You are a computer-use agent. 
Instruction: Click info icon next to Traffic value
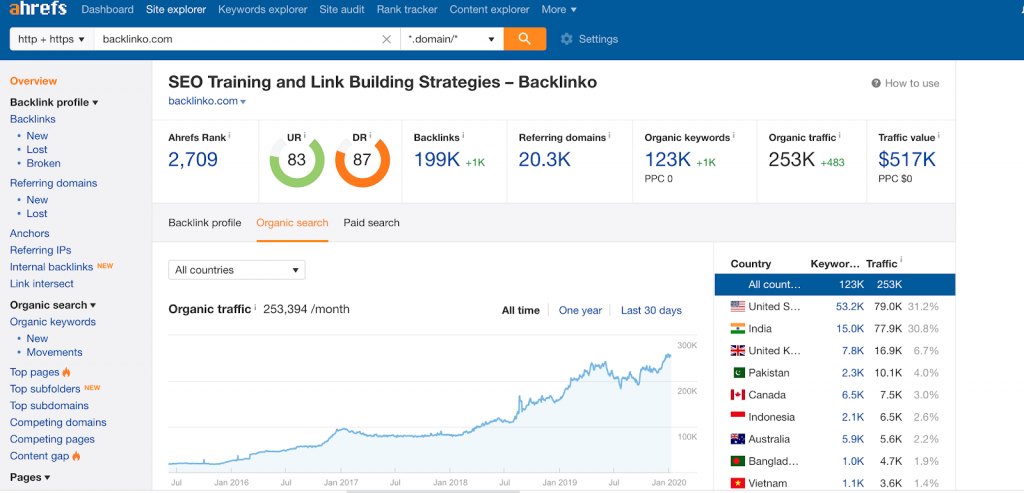pyautogui.click(x=938, y=136)
